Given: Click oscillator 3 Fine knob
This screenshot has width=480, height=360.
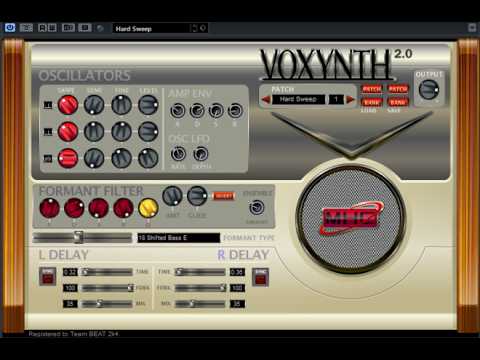Looking at the screenshot, I should click(x=121, y=158).
